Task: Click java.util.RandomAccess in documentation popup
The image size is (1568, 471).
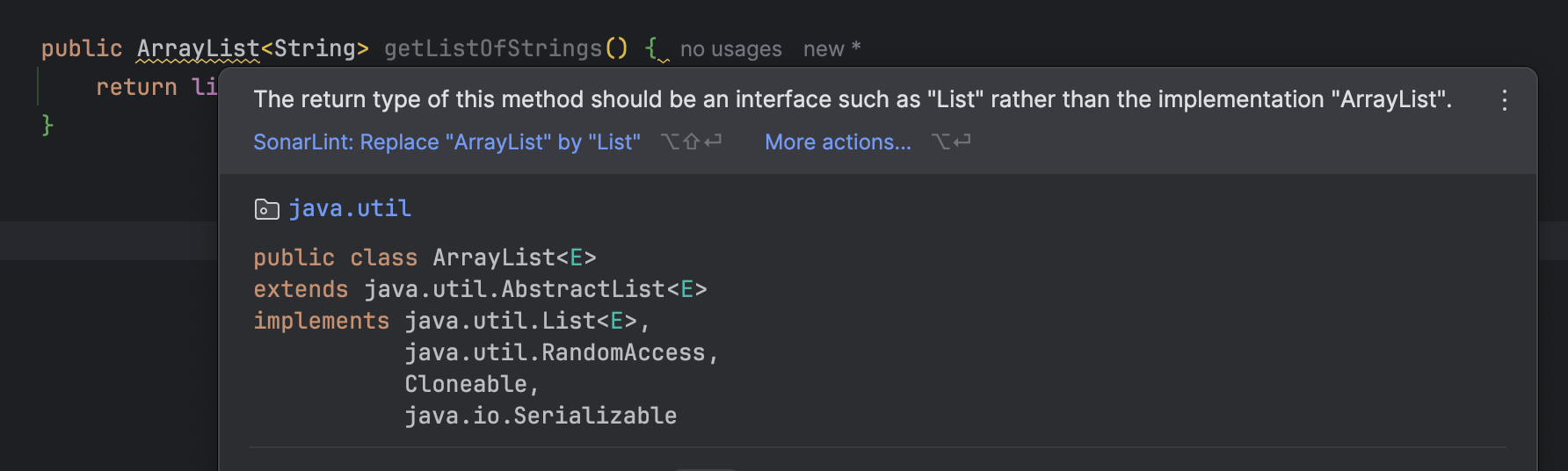Action: pos(555,352)
